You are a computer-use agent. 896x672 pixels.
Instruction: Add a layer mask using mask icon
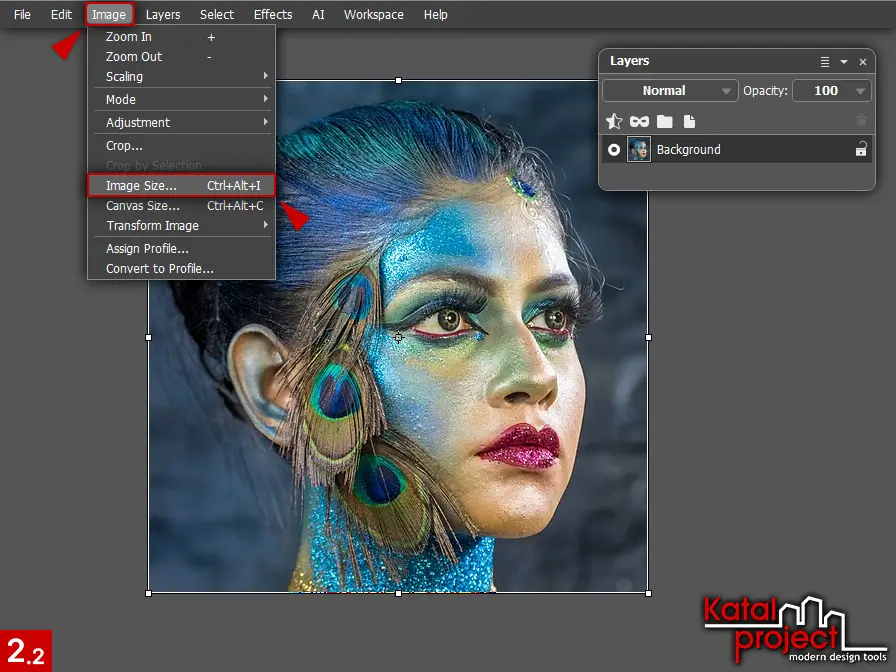(x=639, y=121)
